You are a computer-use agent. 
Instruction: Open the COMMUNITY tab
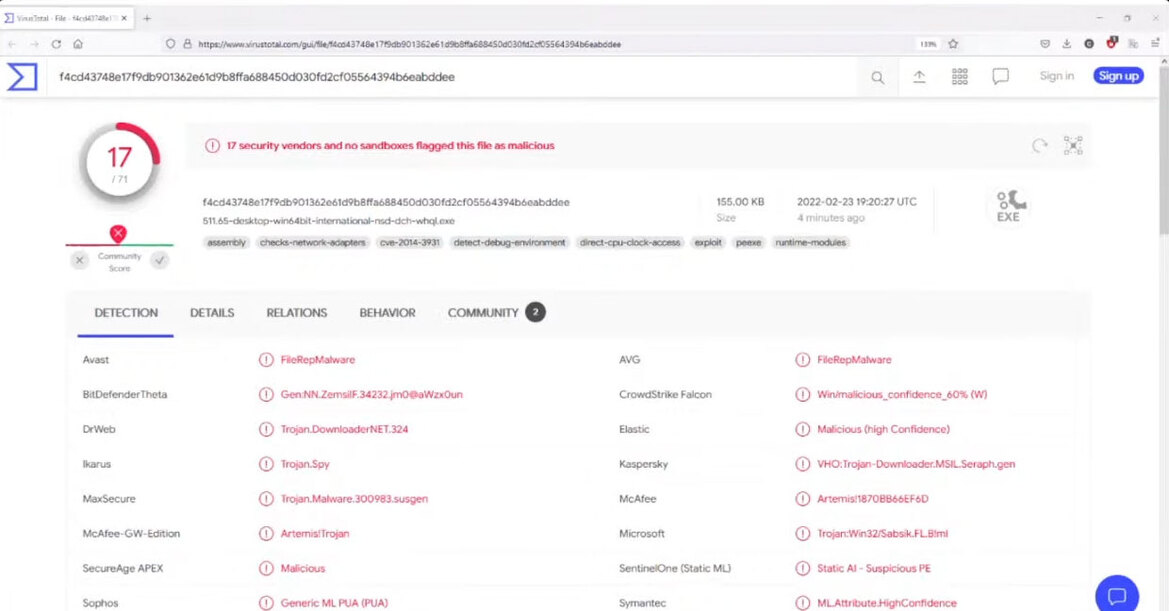coord(497,313)
